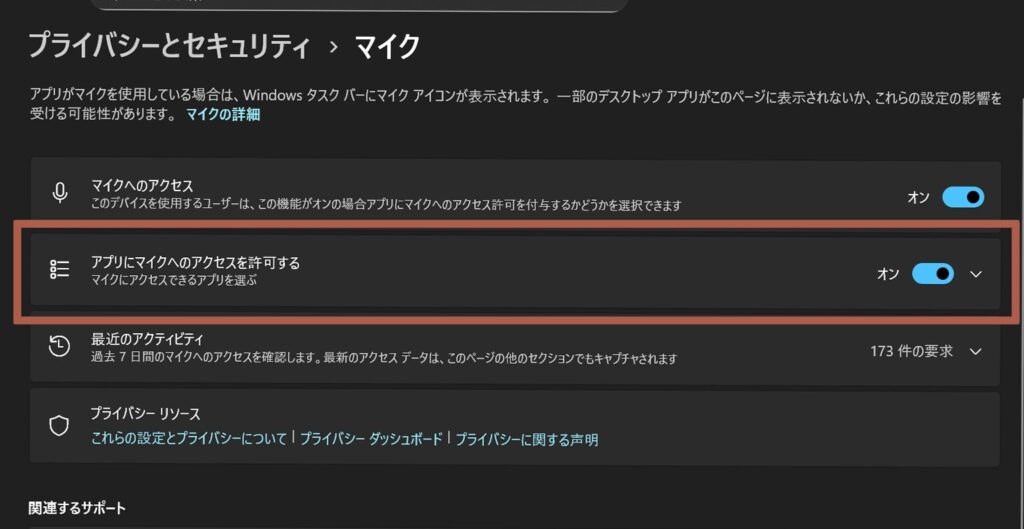1024x529 pixels.
Task: Open これらの設定とプライバシーについて link
Action: click(x=189, y=439)
